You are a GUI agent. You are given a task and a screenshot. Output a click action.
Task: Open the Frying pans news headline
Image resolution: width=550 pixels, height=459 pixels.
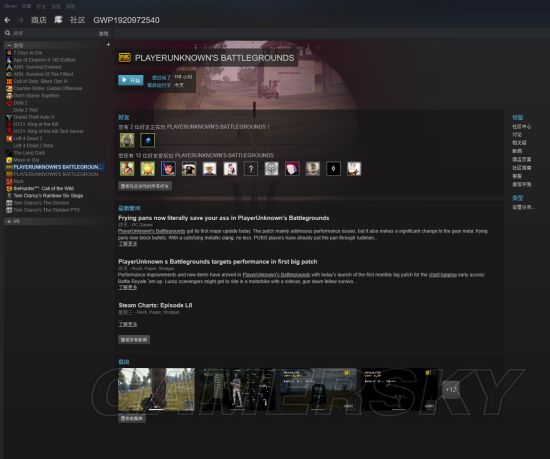[x=223, y=218]
